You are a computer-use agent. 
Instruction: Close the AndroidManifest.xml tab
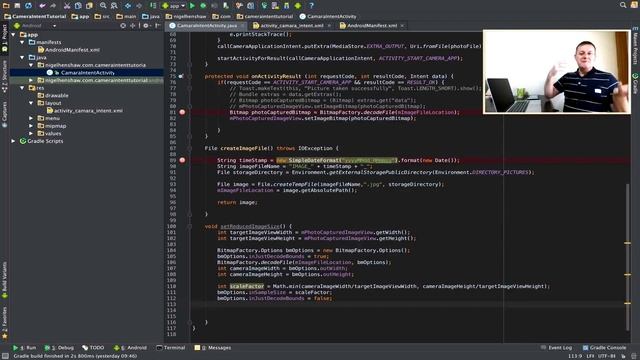coord(402,26)
